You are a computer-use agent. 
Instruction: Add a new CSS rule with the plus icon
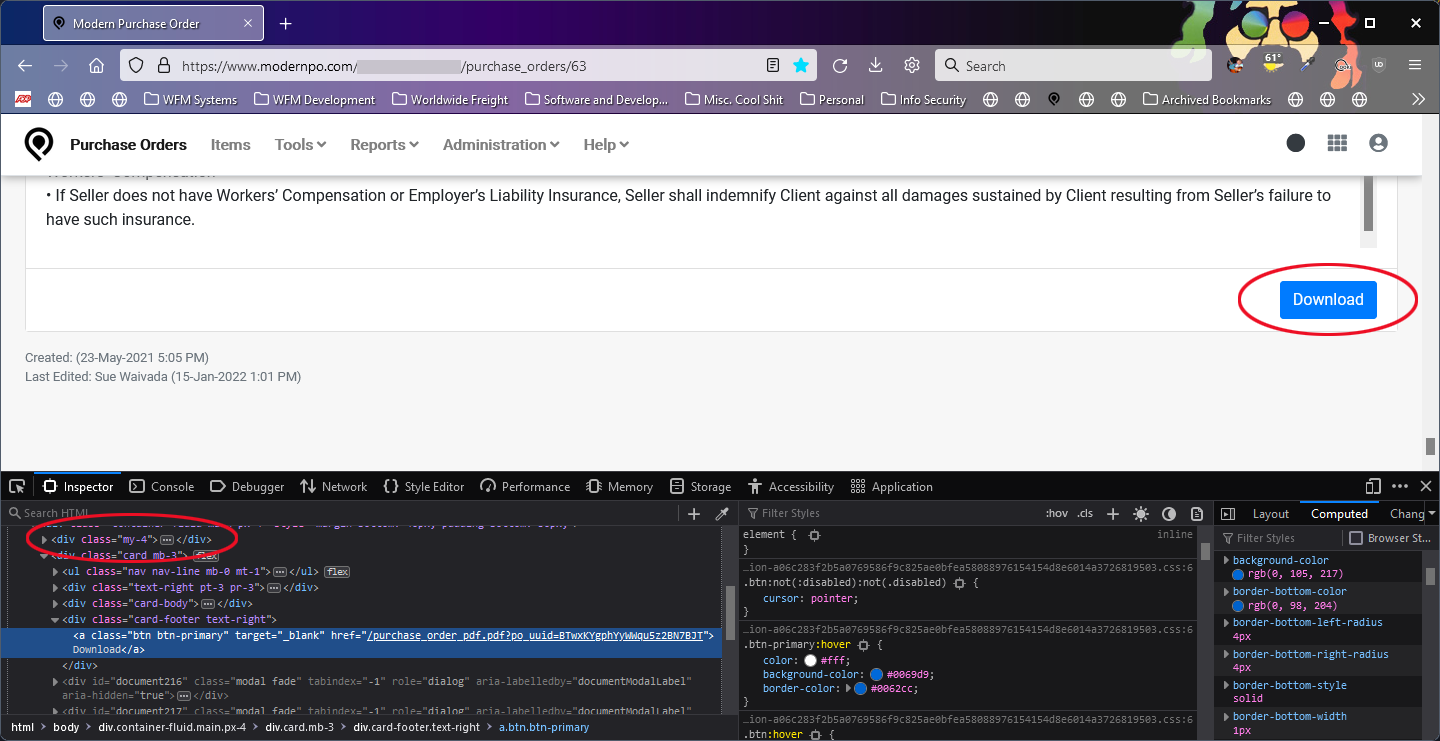click(x=1113, y=513)
